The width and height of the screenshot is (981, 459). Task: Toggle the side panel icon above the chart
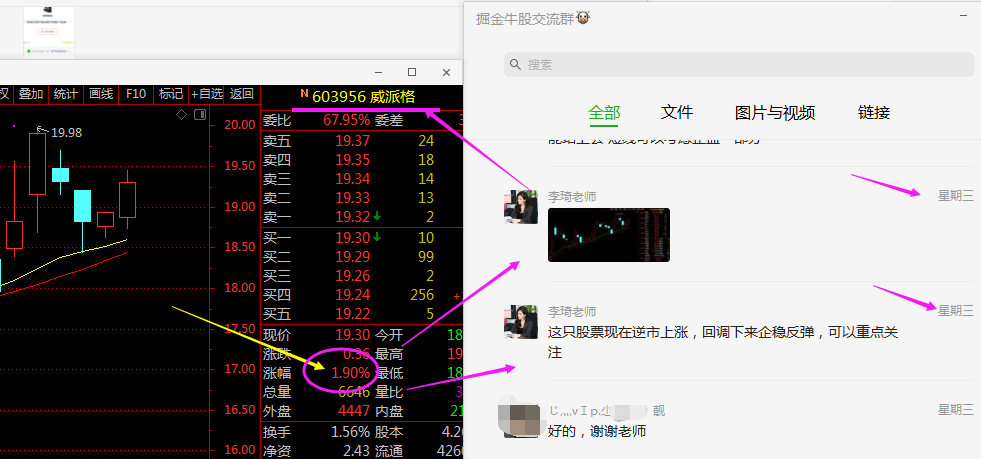tap(200, 115)
